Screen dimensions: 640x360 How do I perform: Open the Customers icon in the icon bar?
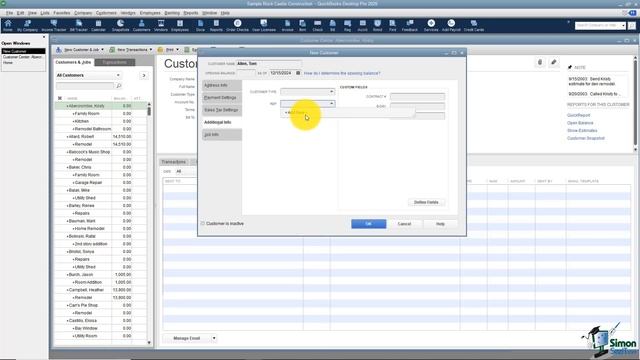coord(141,25)
